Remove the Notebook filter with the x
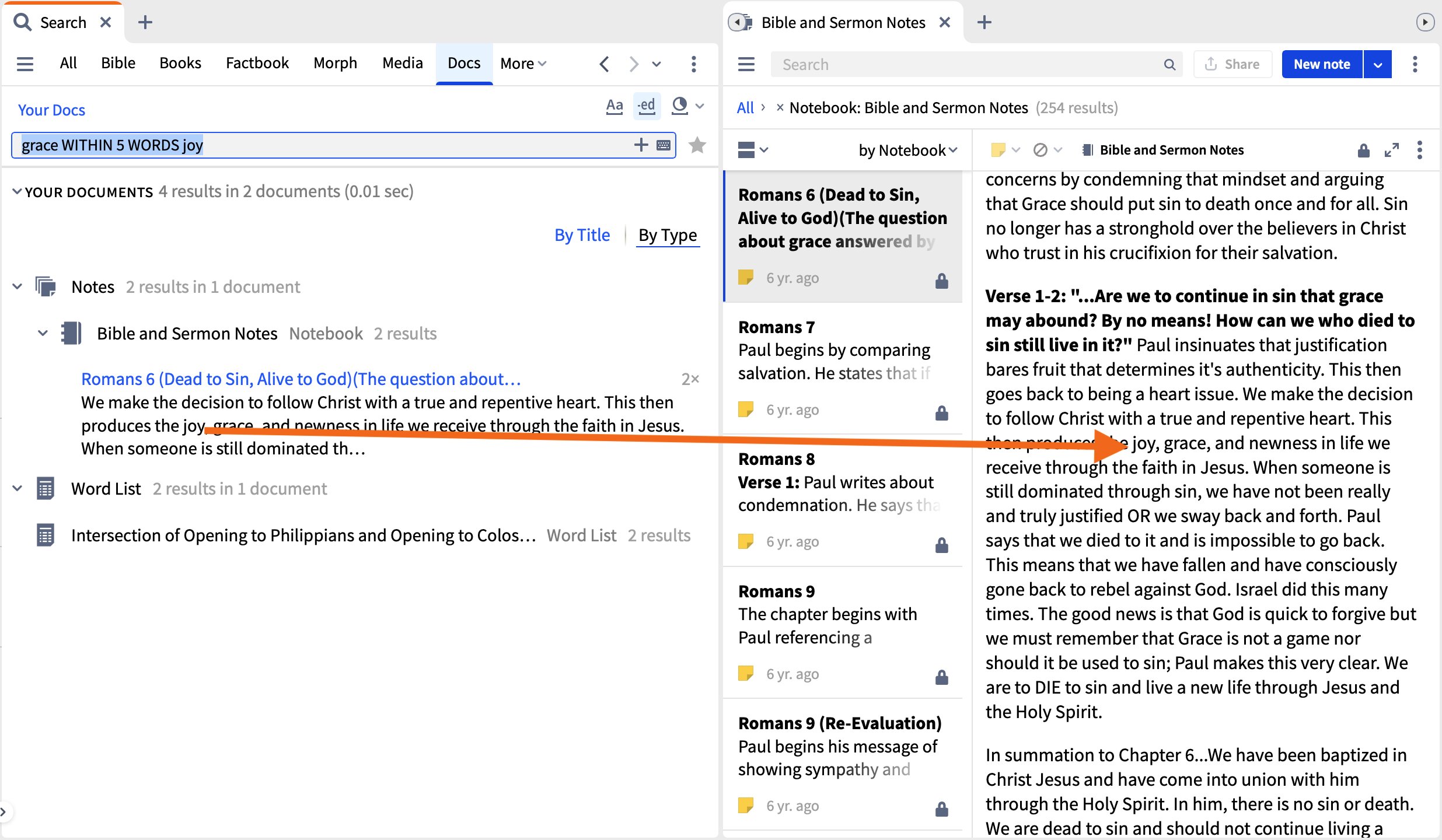This screenshot has width=1442, height=840. pos(780,108)
